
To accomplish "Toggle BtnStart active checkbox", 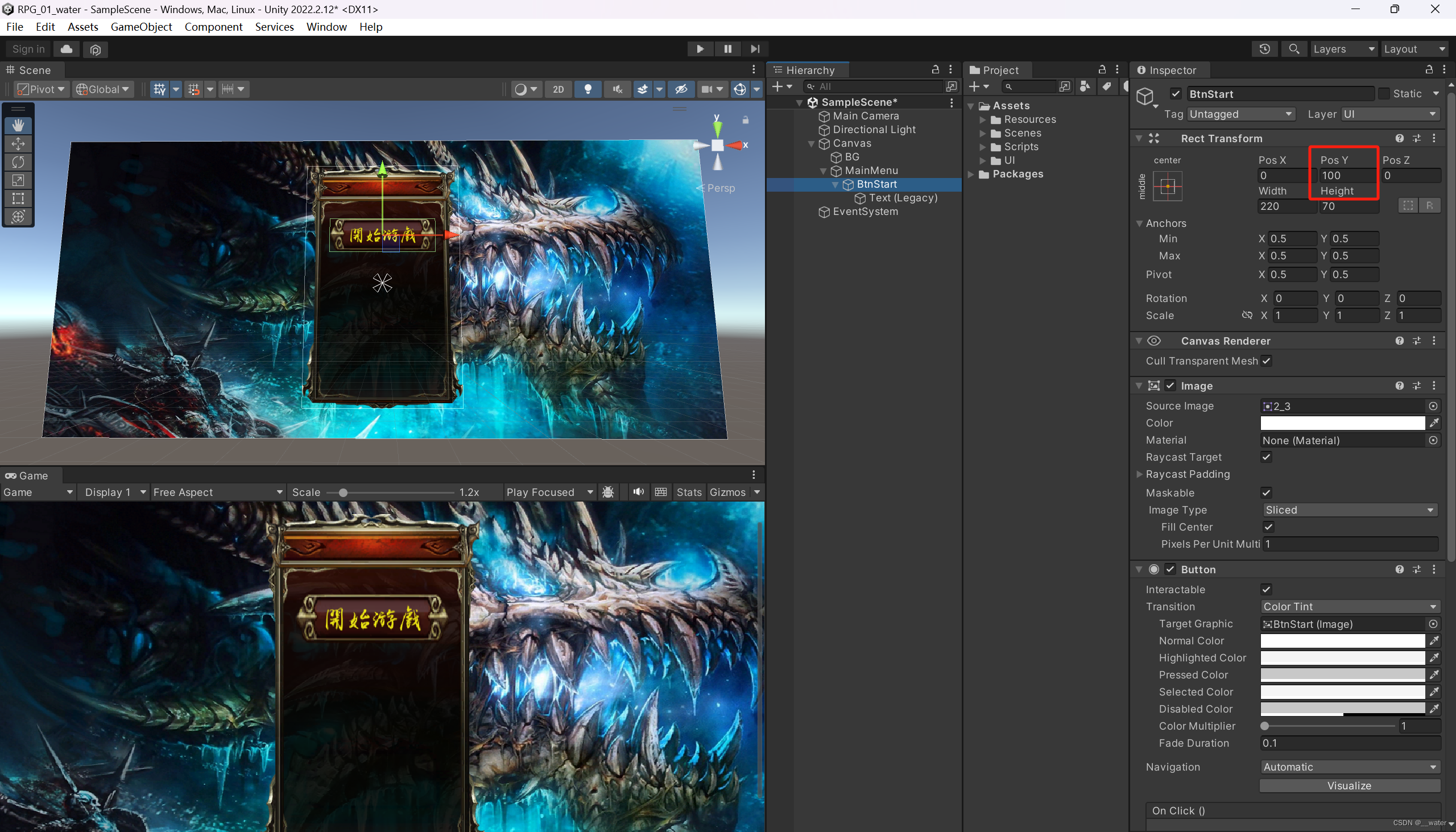I will point(1176,94).
